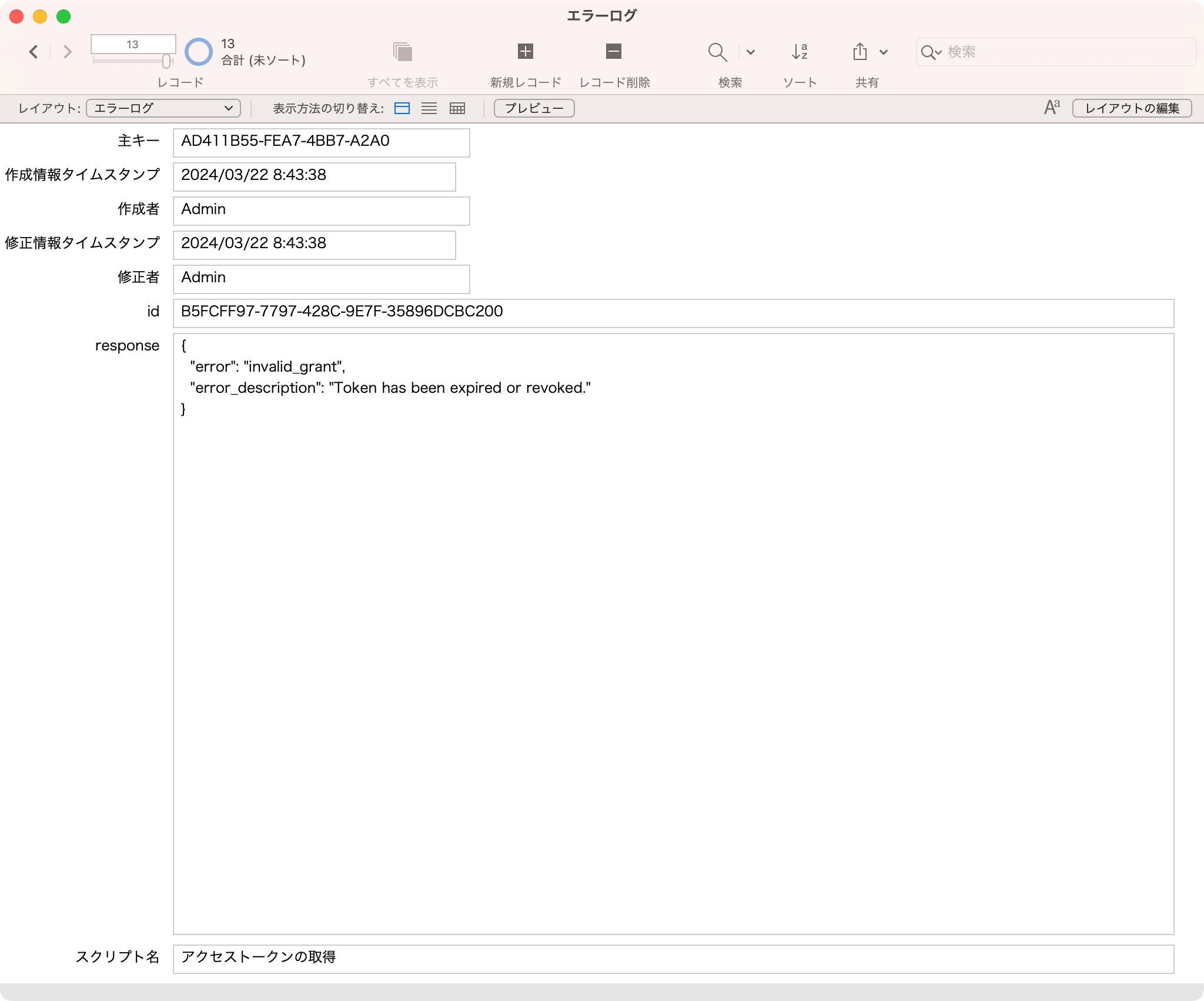Click the 合計 (未ソート) status text
This screenshot has width=1204, height=1001.
click(x=263, y=60)
